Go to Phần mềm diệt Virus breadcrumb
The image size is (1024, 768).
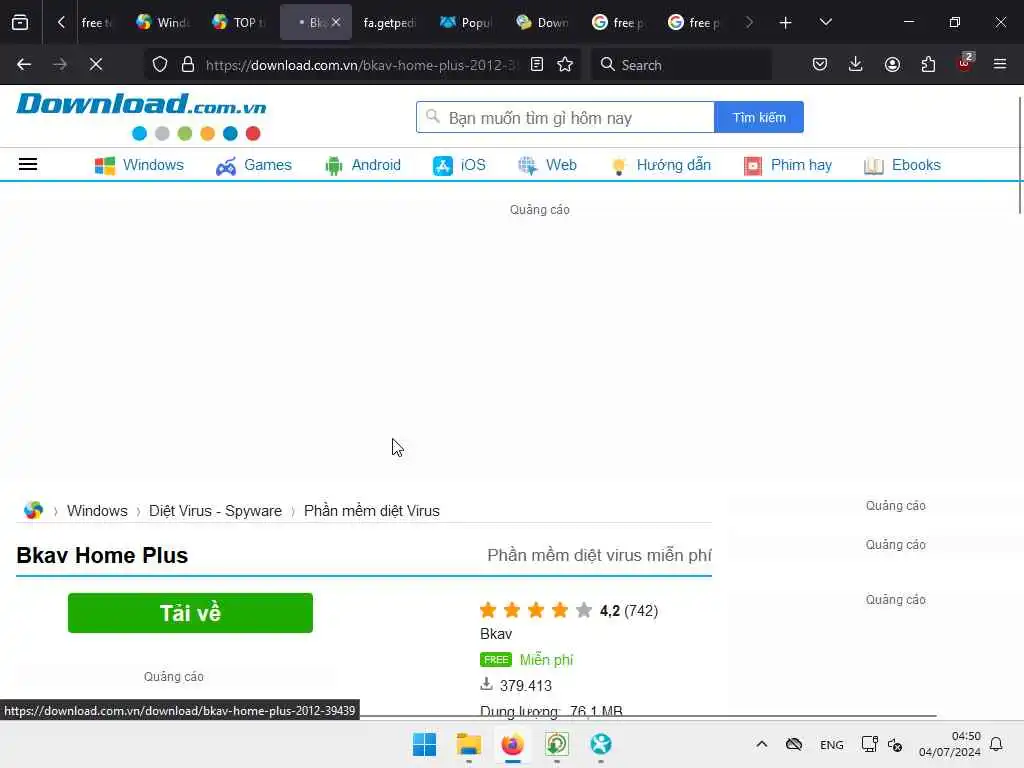pyautogui.click(x=372, y=511)
